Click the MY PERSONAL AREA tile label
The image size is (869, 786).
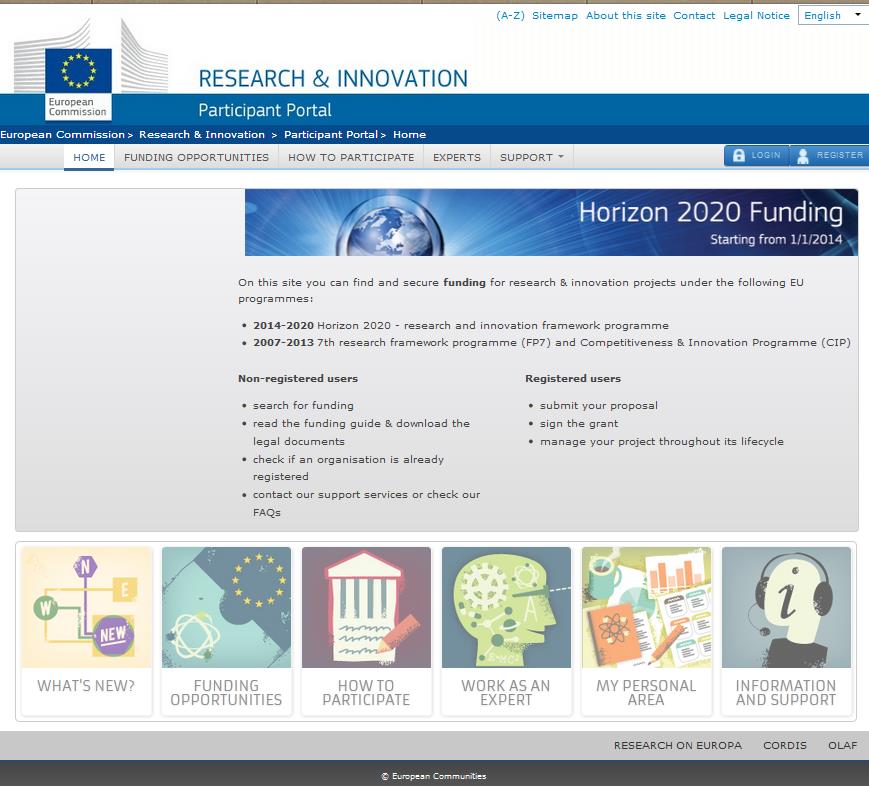(x=646, y=693)
